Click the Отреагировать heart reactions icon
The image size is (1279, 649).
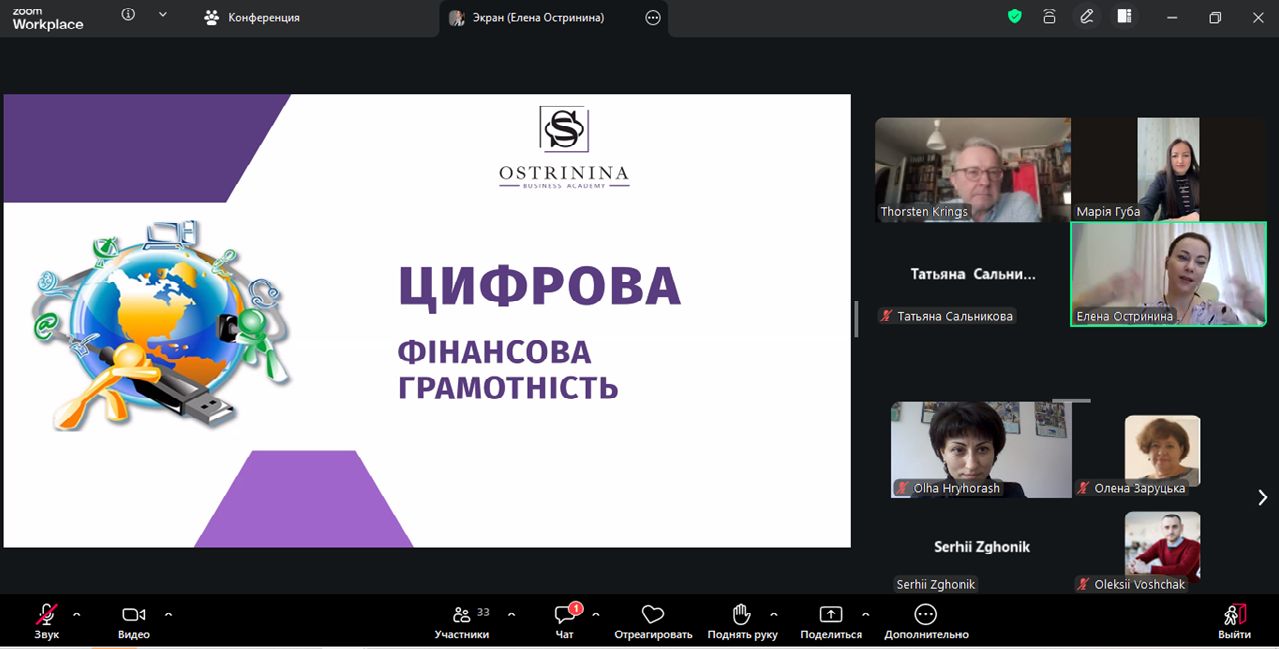[x=653, y=620]
